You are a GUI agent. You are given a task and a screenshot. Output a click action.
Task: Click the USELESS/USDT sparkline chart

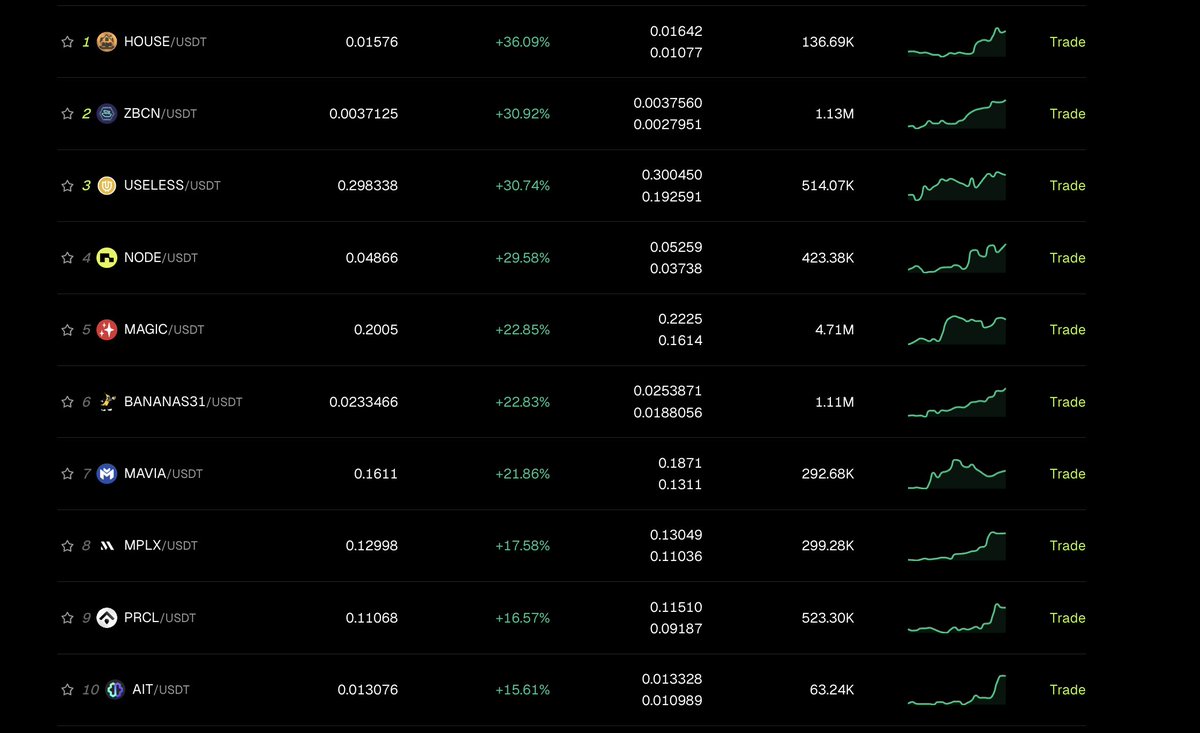(x=957, y=186)
